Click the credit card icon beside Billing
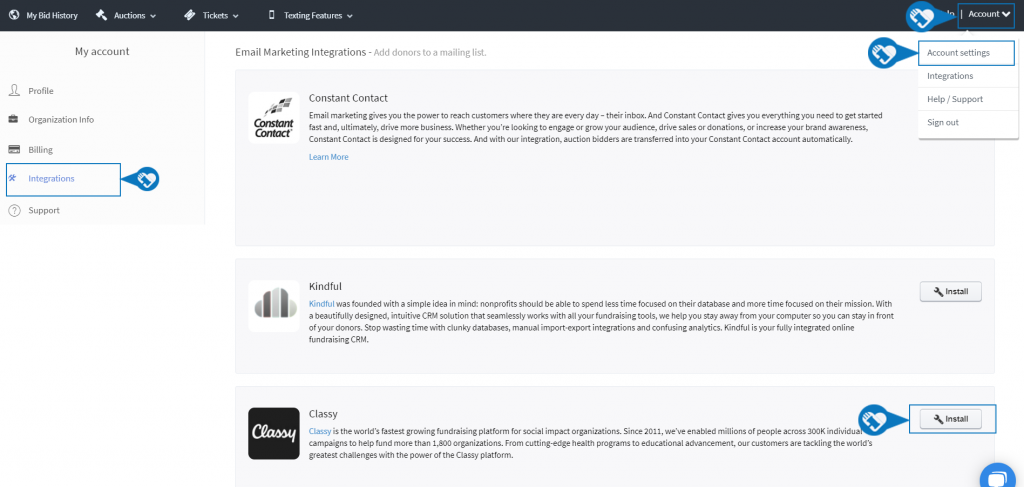The height and width of the screenshot is (487, 1024). [x=14, y=149]
